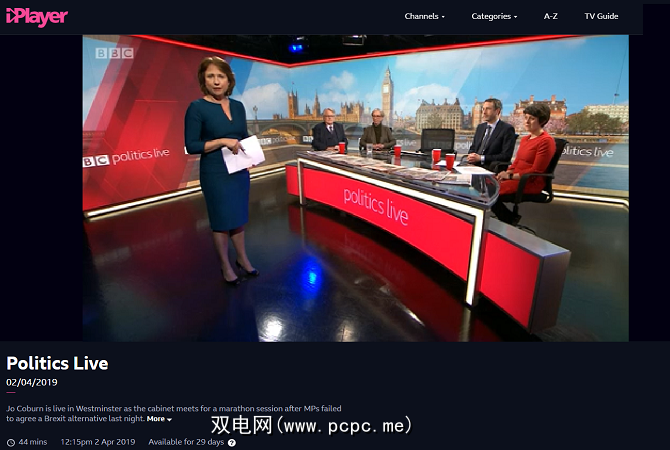Open the Categories dropdown menu

(494, 16)
